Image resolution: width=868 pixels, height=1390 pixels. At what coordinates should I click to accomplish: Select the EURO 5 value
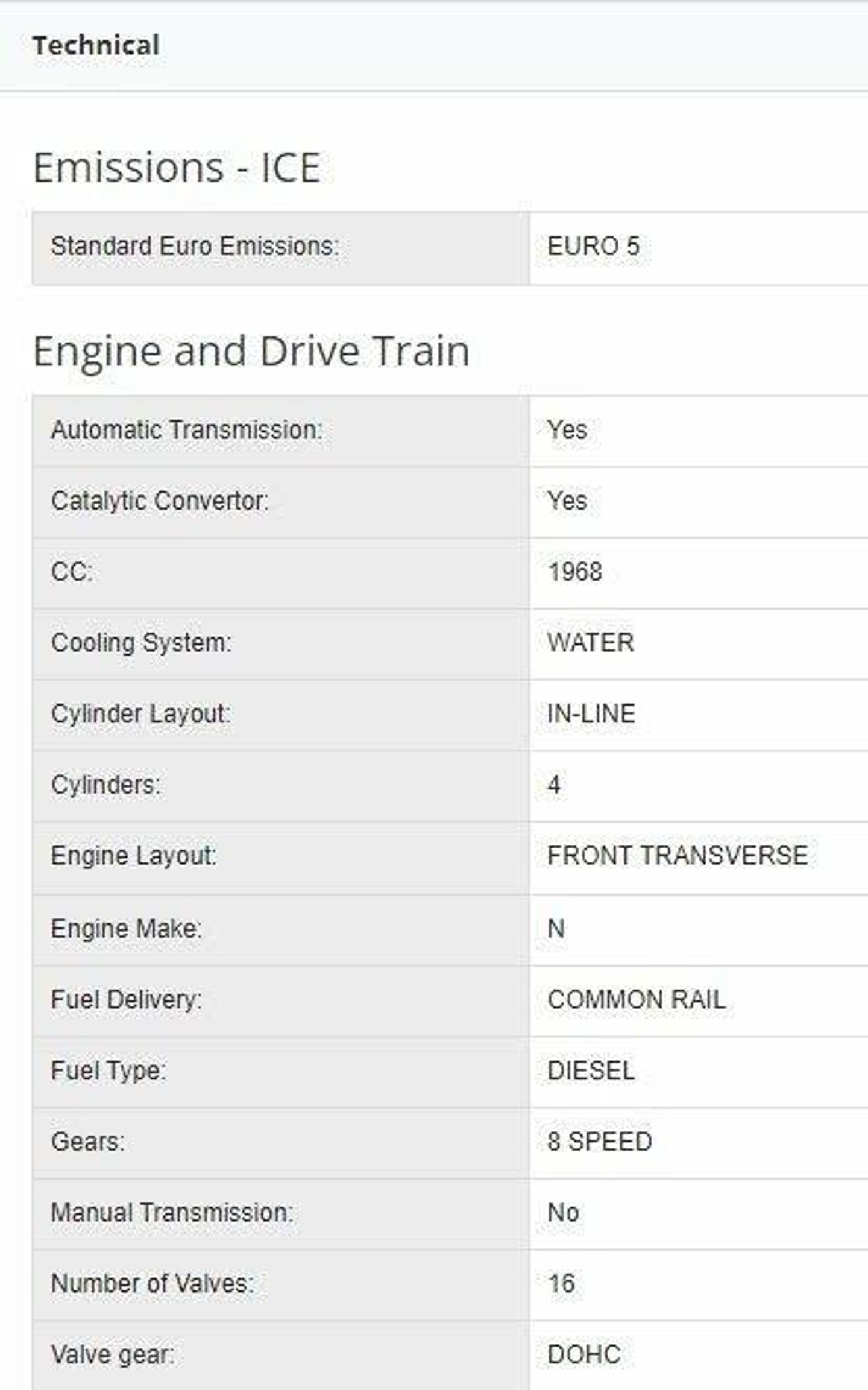593,247
